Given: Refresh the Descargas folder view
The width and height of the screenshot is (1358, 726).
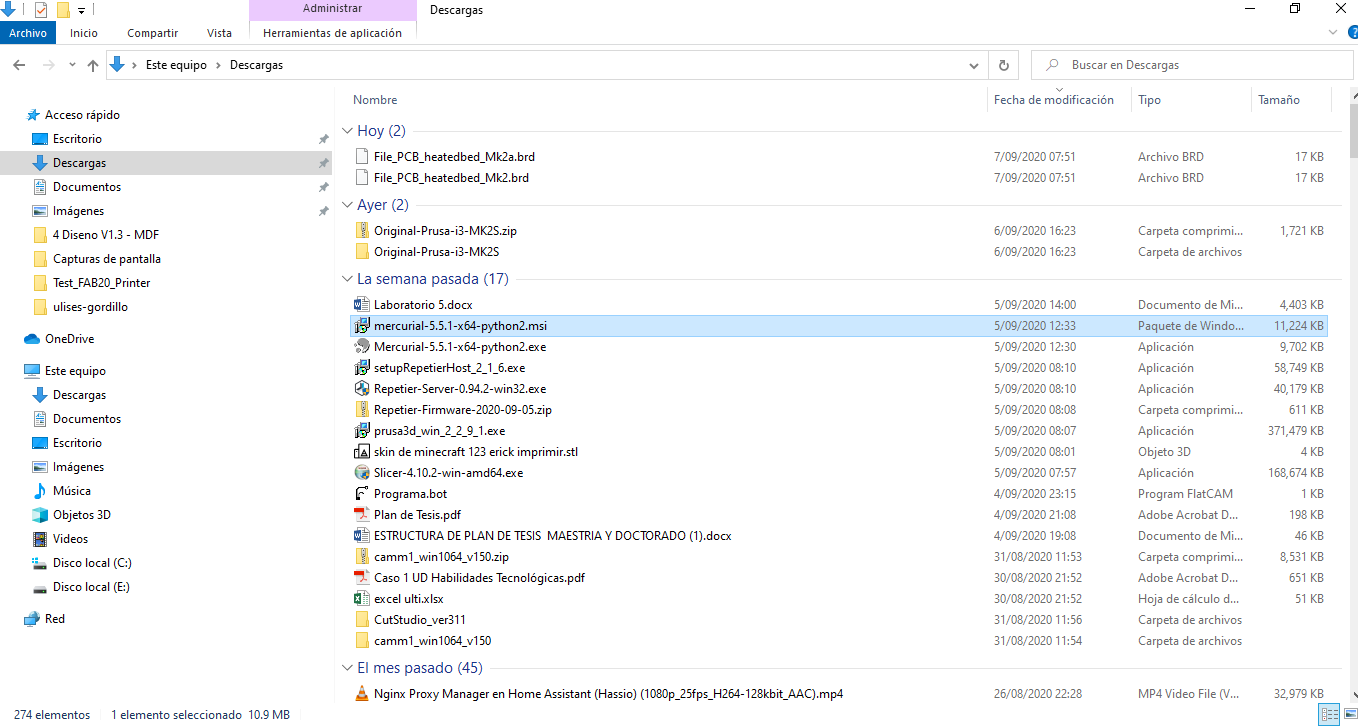Looking at the screenshot, I should pos(1004,65).
